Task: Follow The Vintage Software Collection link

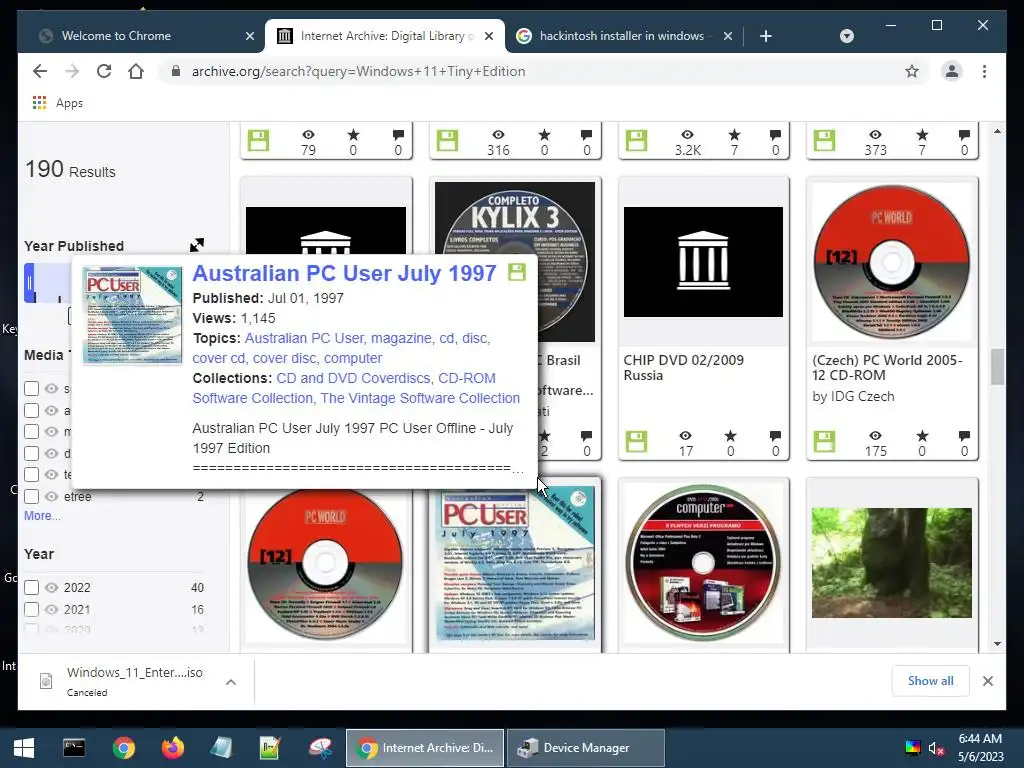Action: 420,398
